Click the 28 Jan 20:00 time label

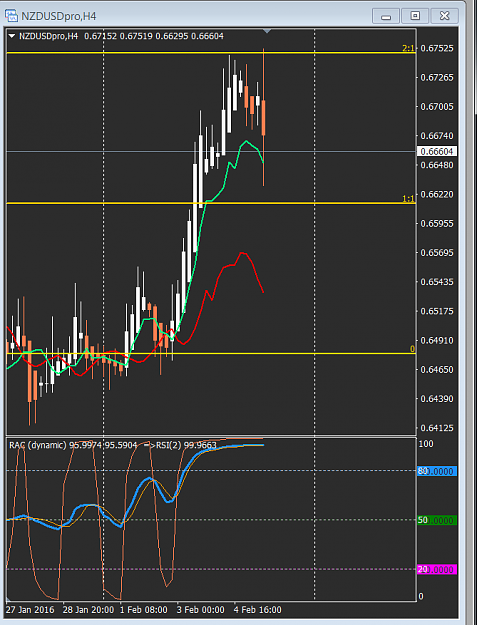click(88, 610)
